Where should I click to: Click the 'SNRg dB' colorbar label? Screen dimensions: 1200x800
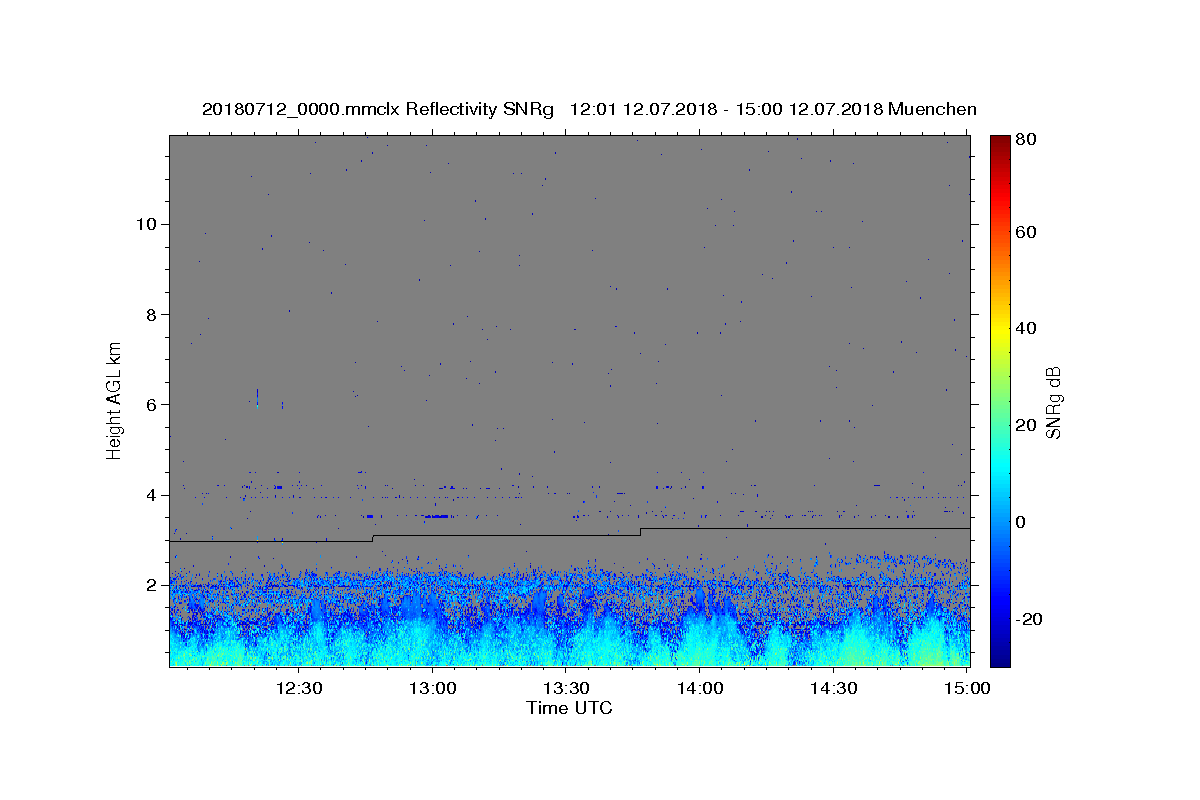coord(1053,402)
